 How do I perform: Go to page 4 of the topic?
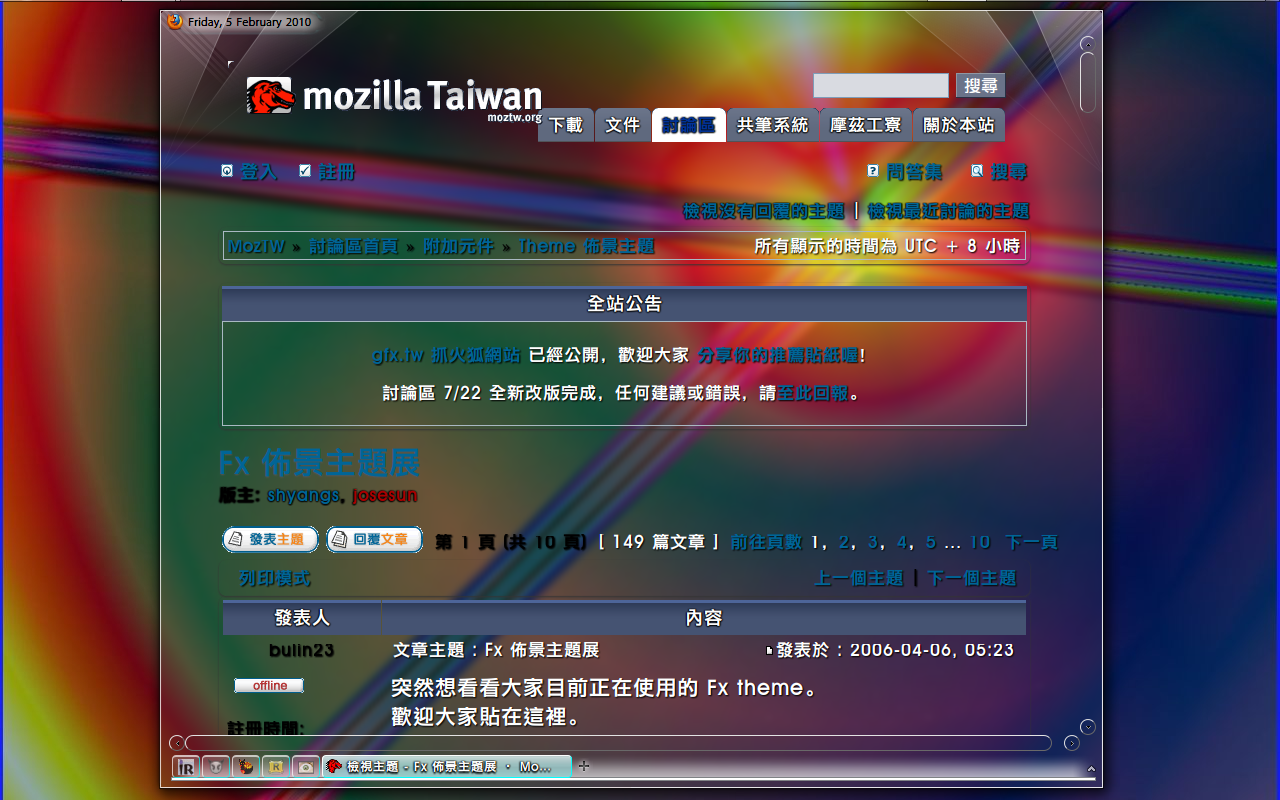902,542
